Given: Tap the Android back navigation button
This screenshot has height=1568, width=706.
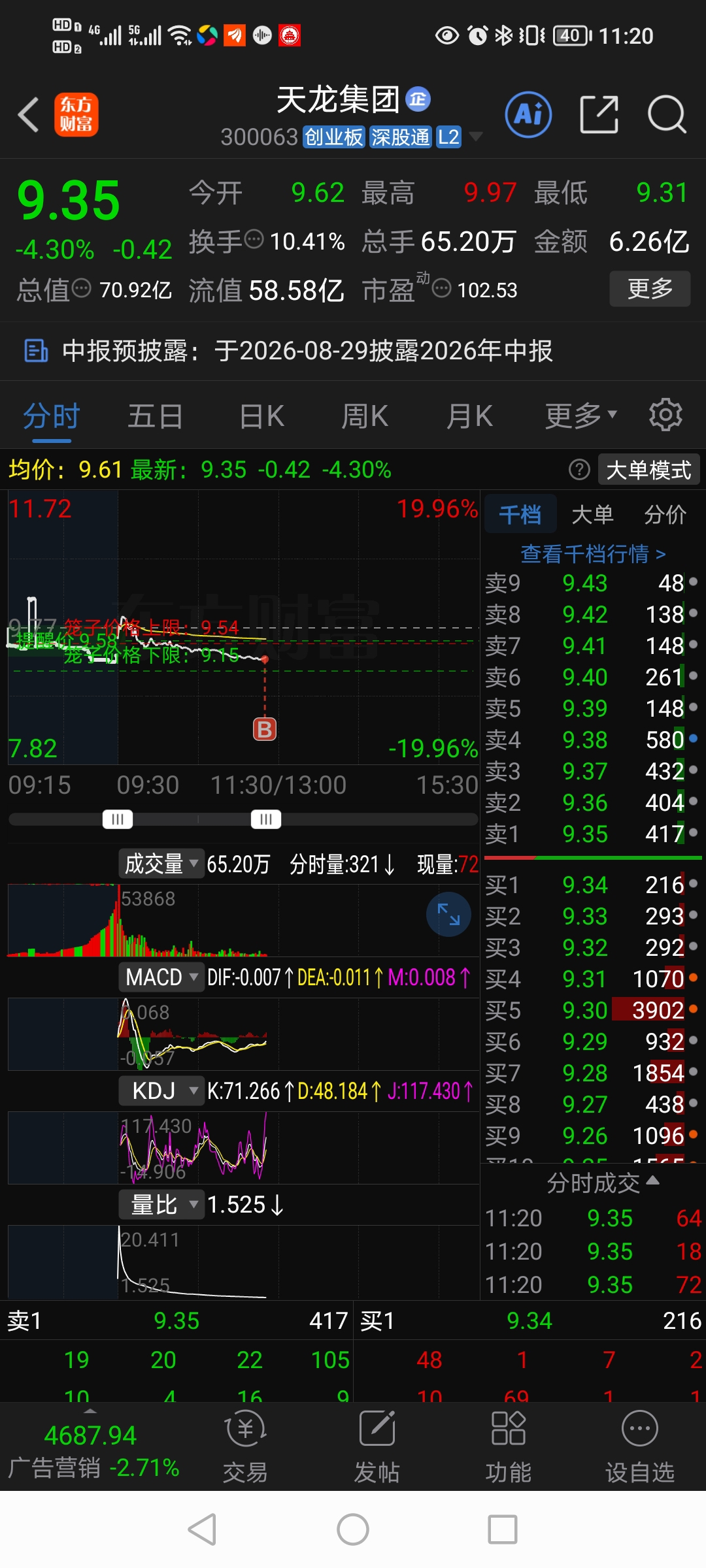Looking at the screenshot, I should point(203,1529).
